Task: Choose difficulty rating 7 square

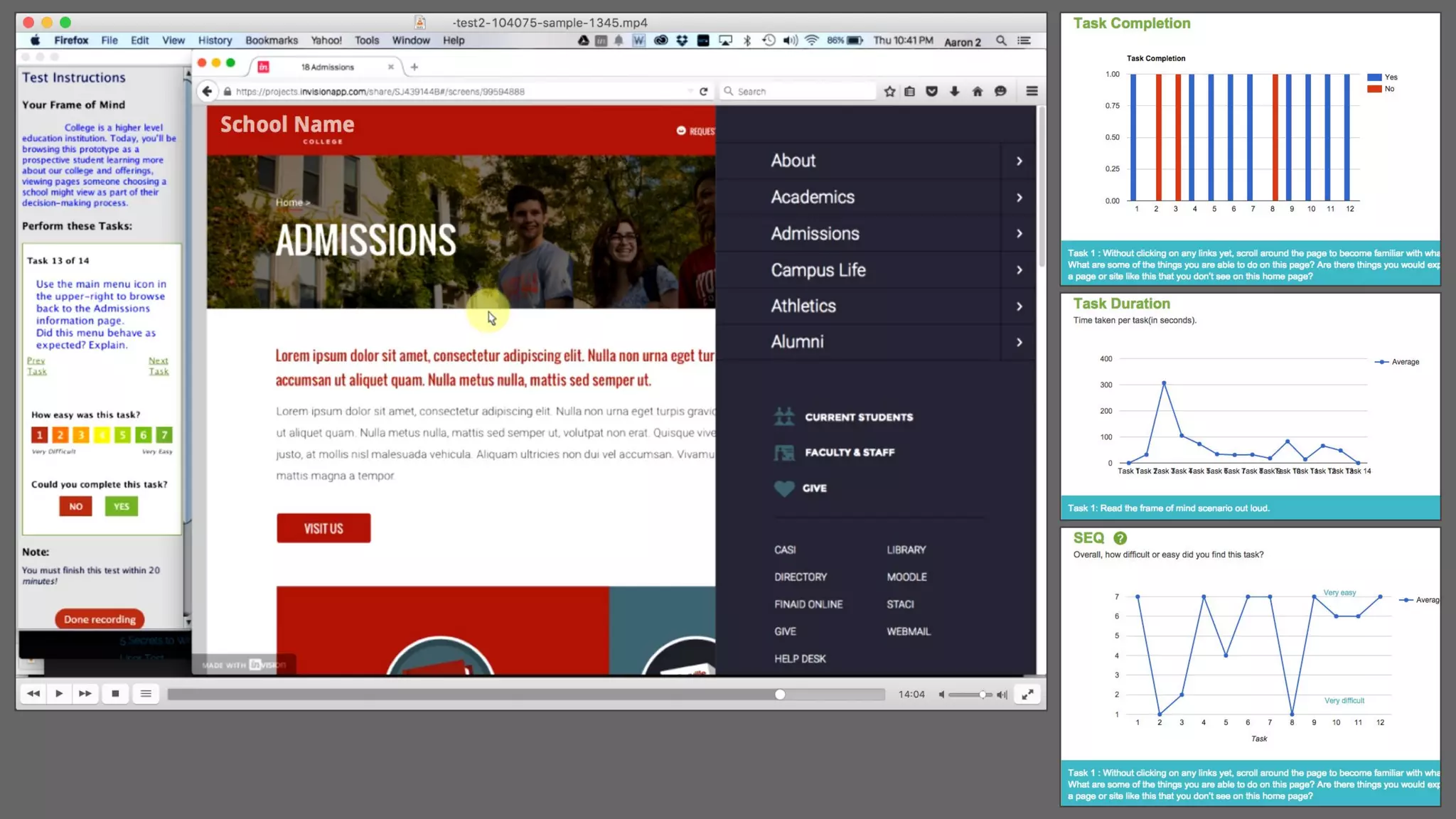Action: coord(164,434)
